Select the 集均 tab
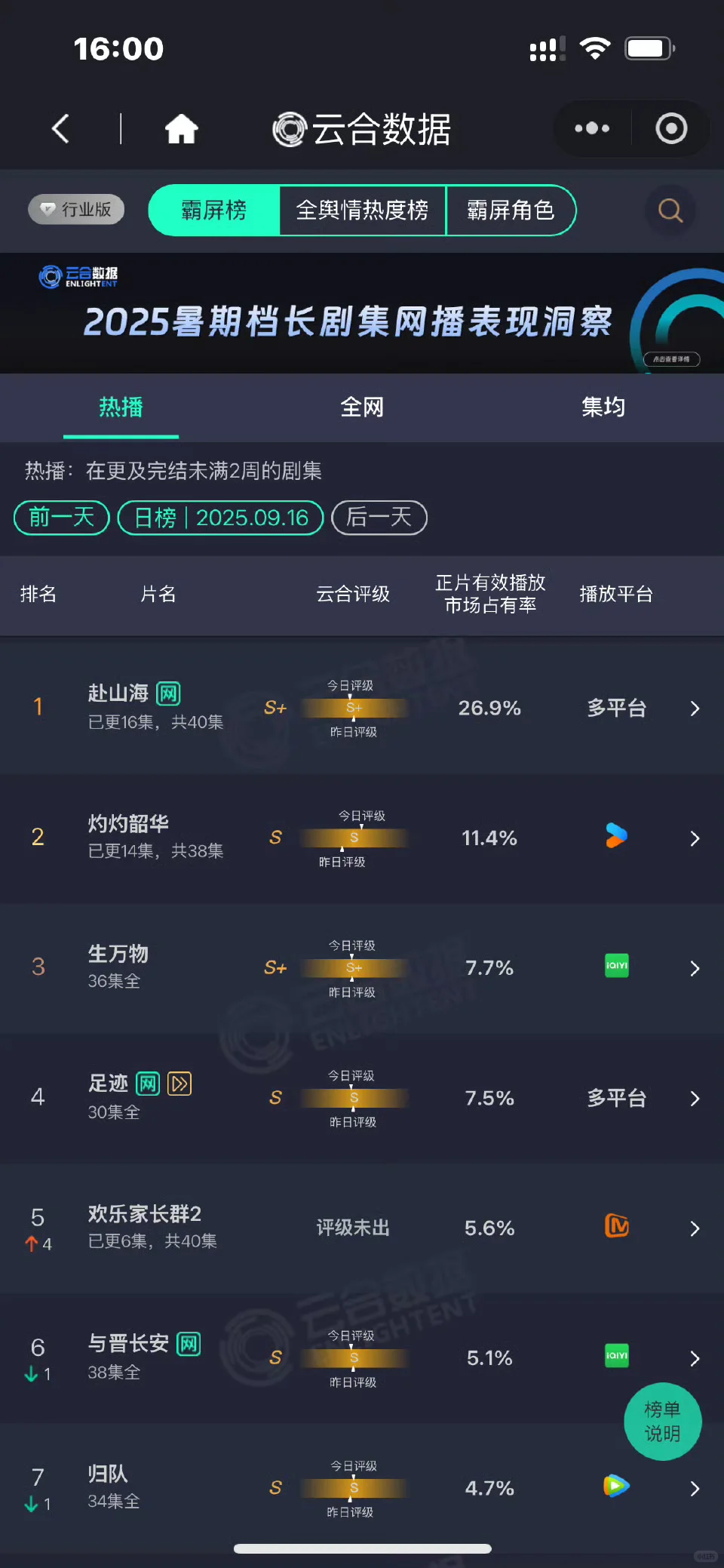Viewport: 724px width, 1568px height. (603, 407)
